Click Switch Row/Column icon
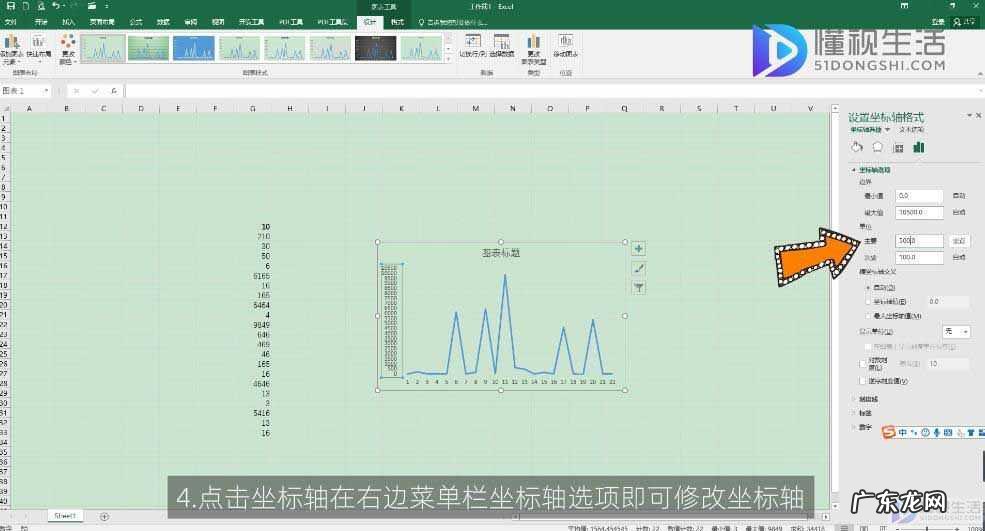The width and height of the screenshot is (985, 531). point(472,47)
